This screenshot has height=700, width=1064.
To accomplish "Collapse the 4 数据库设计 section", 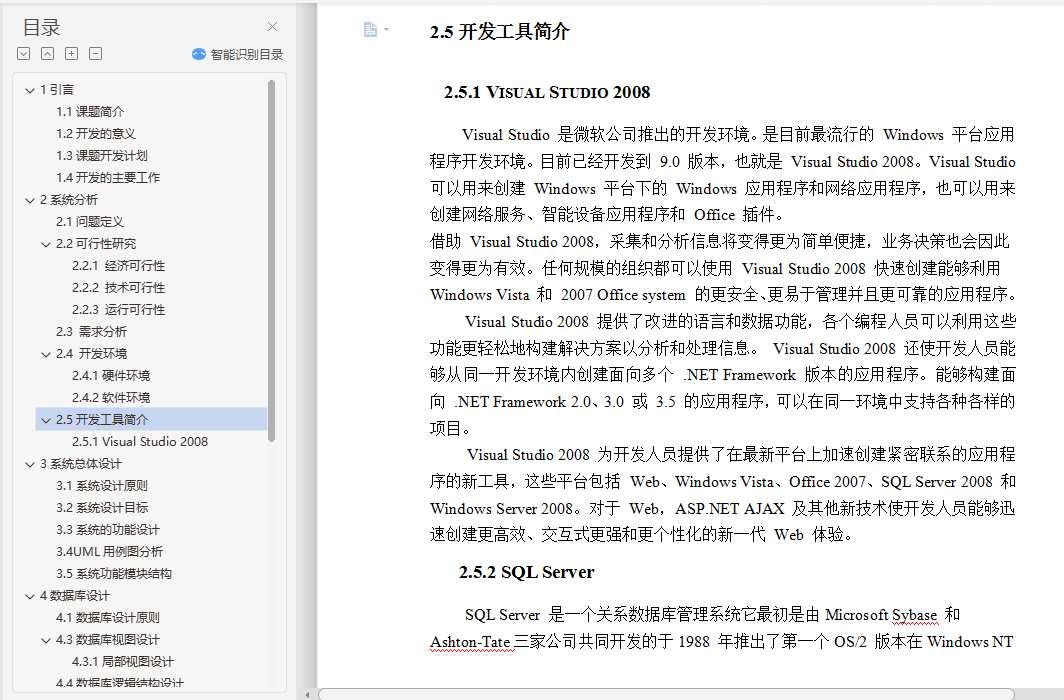I will pyautogui.click(x=30, y=596).
